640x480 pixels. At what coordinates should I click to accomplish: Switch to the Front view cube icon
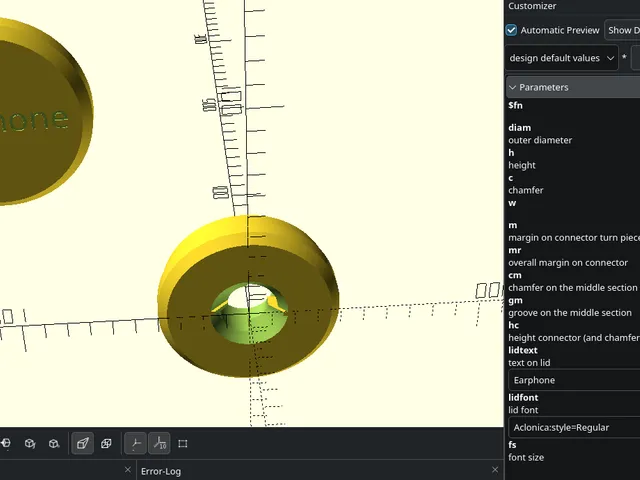click(30, 443)
